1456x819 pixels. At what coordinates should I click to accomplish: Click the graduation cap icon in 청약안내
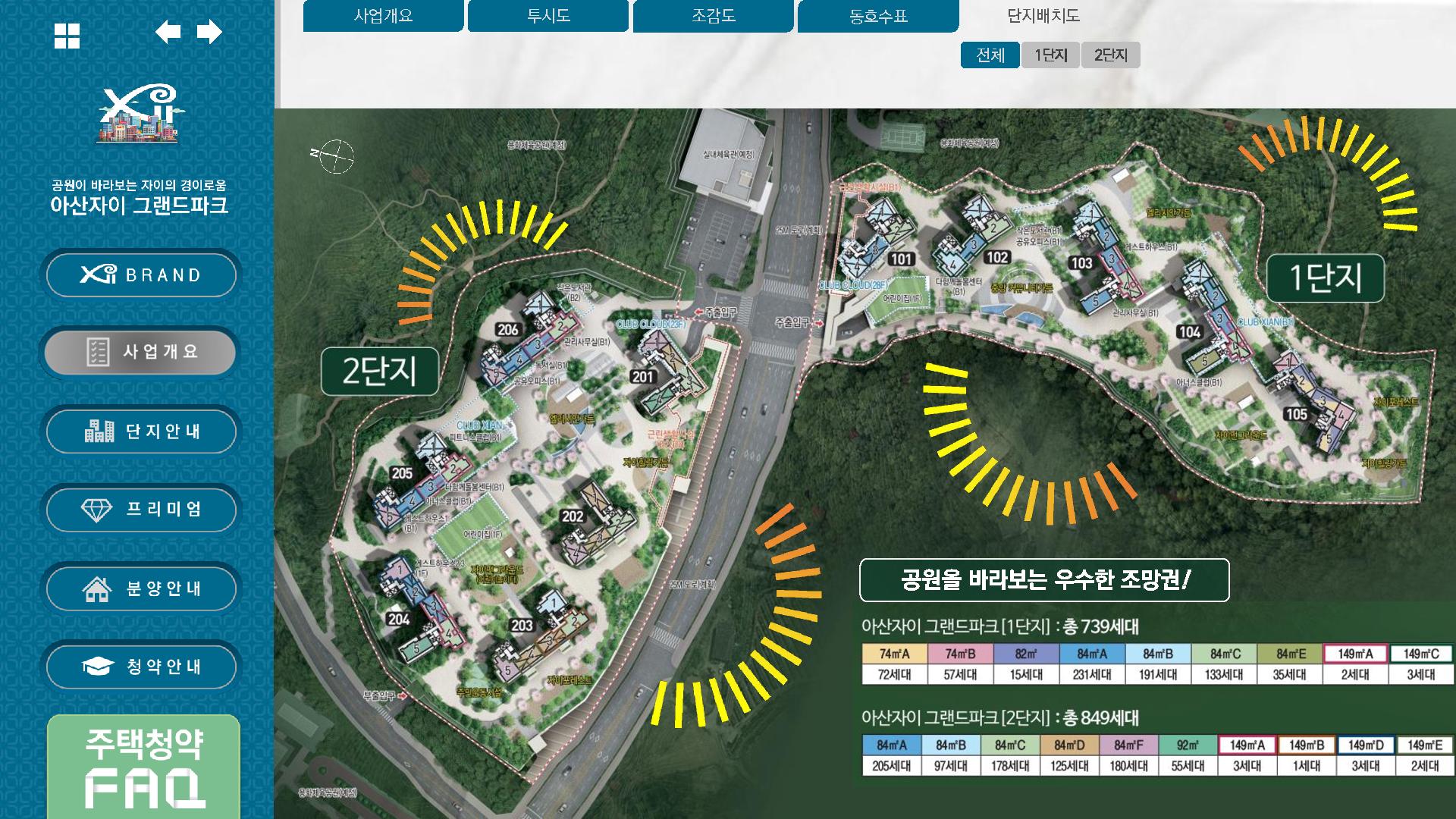(98, 667)
